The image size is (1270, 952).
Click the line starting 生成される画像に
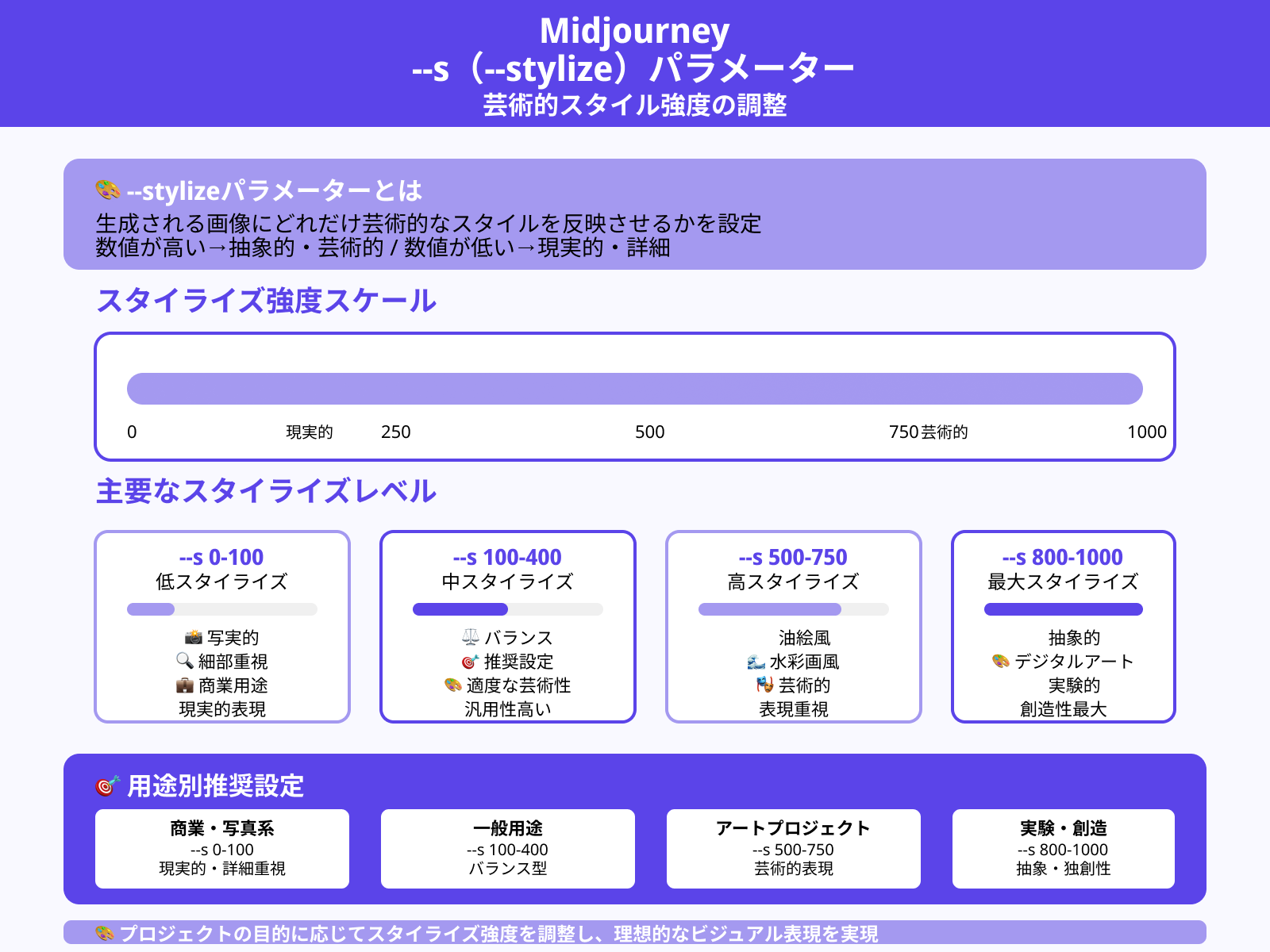429,224
